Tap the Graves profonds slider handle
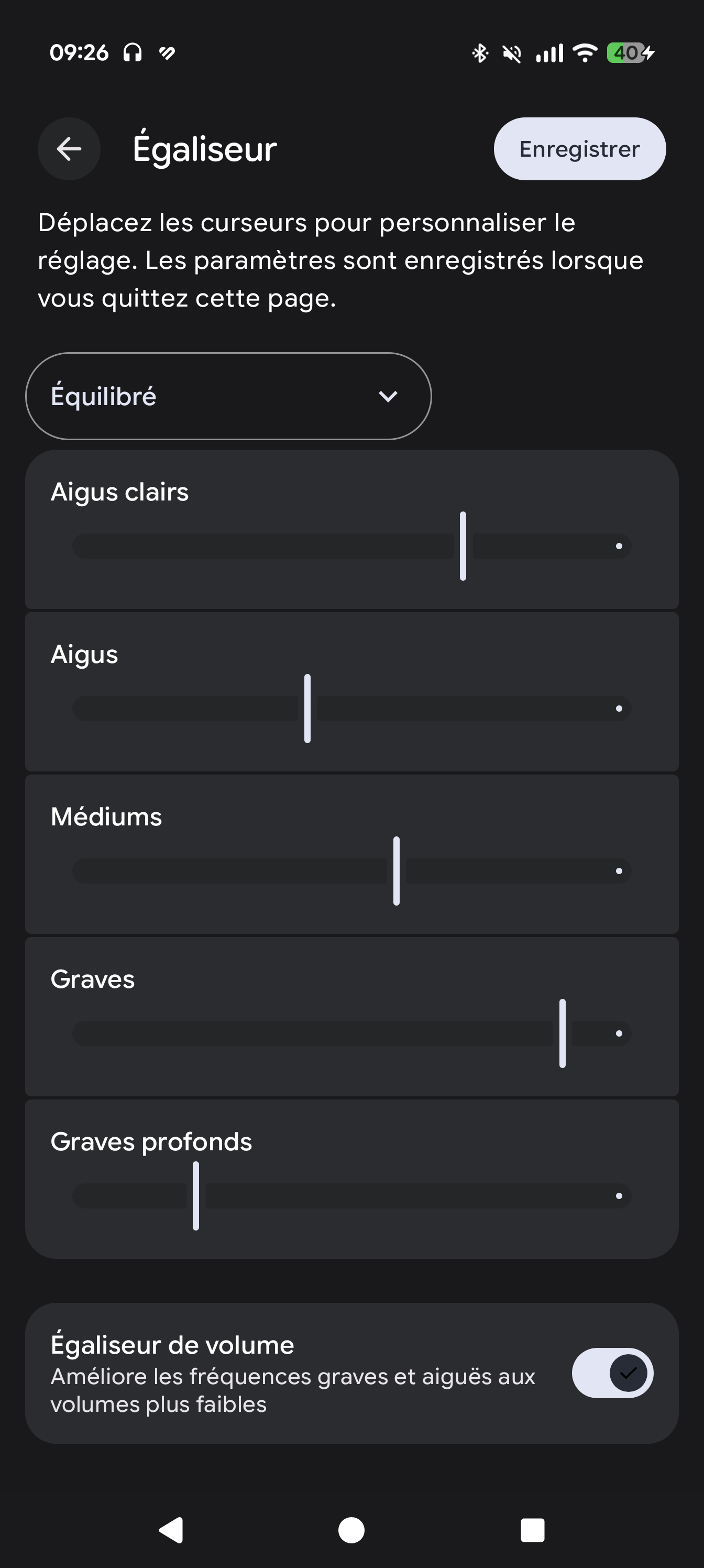 click(196, 1196)
